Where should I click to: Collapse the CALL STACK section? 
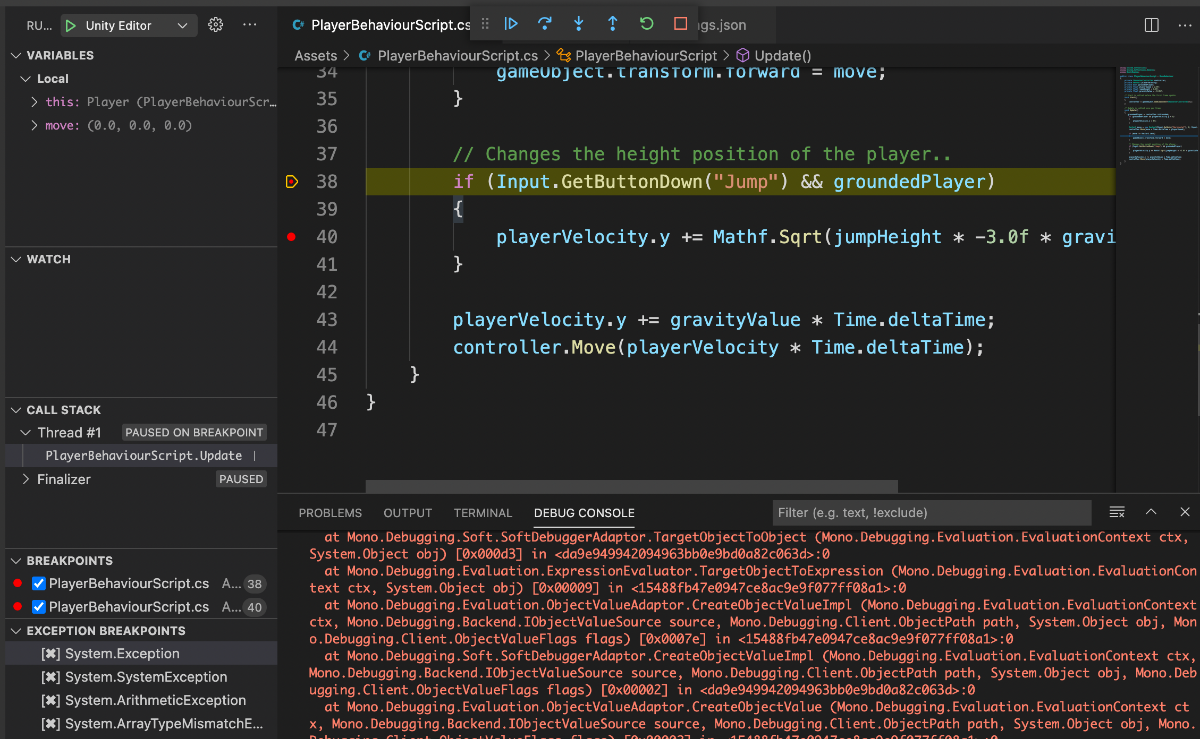(15, 410)
